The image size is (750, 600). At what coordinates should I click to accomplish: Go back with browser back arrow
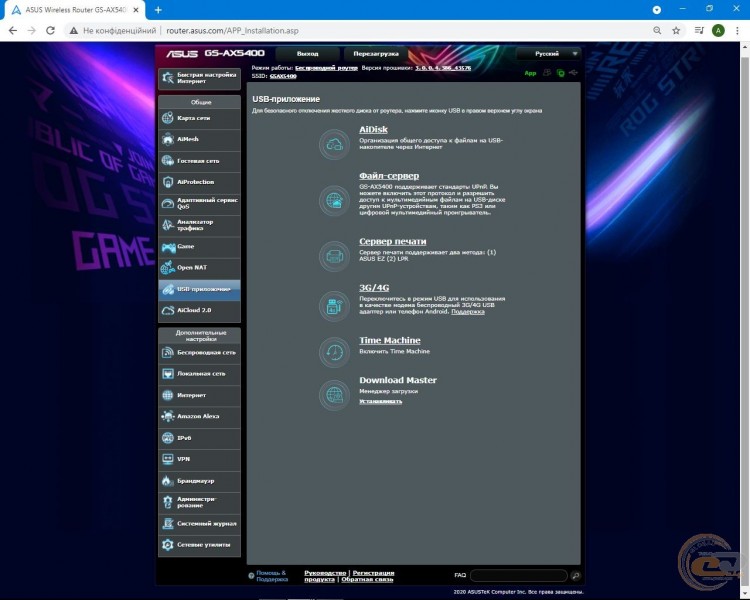tap(13, 31)
